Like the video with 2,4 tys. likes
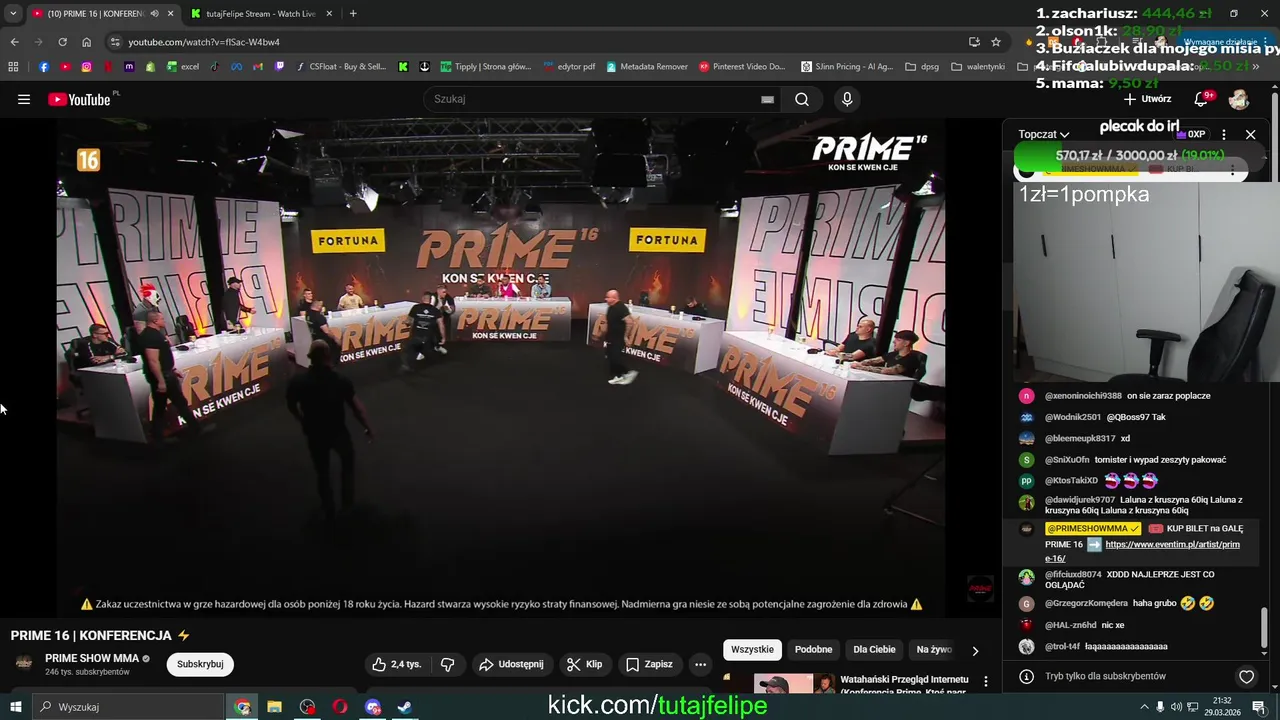Image resolution: width=1280 pixels, height=720 pixels. 397,664
